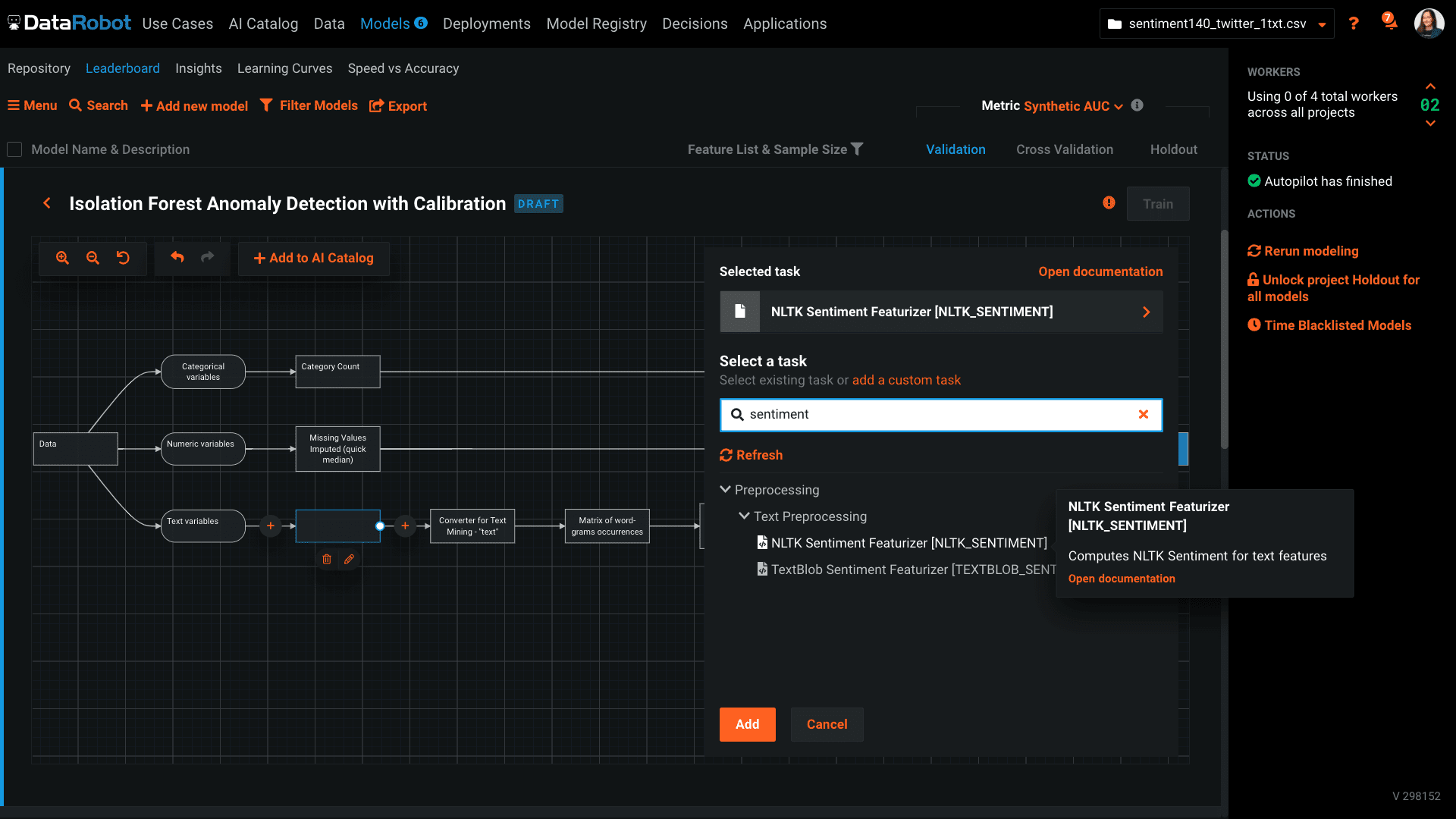
Task: Delete the selected blueprint node with trash icon
Action: point(327,559)
